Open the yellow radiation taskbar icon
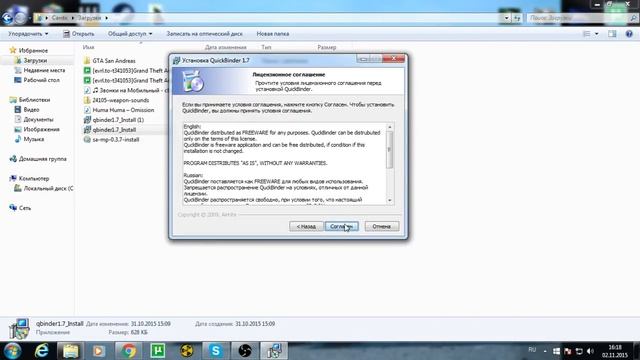This screenshot has width=640, height=360. [x=187, y=351]
